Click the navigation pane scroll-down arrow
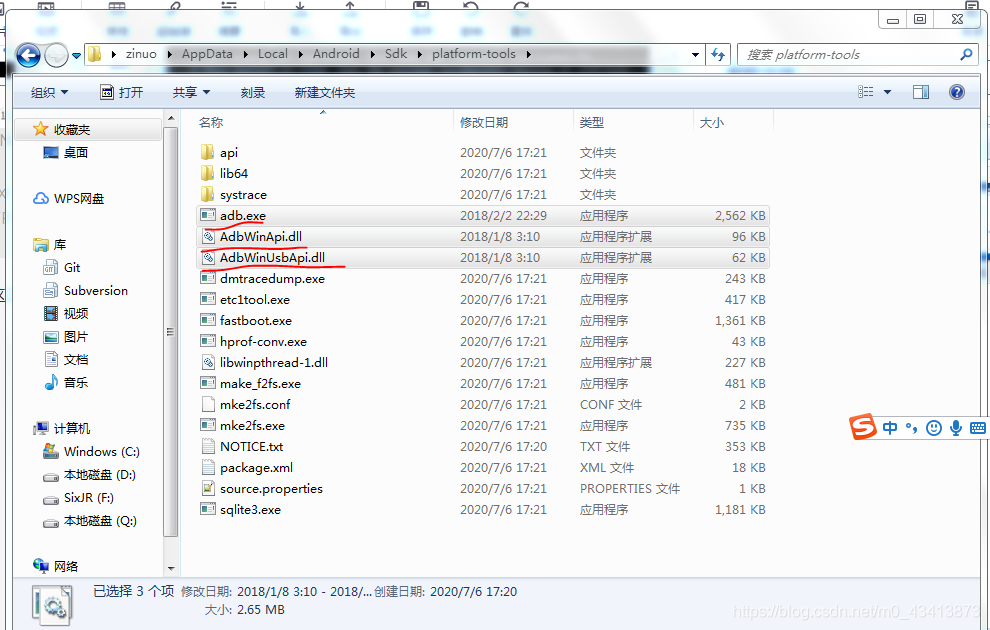Viewport: 990px width, 630px height. (x=171, y=568)
